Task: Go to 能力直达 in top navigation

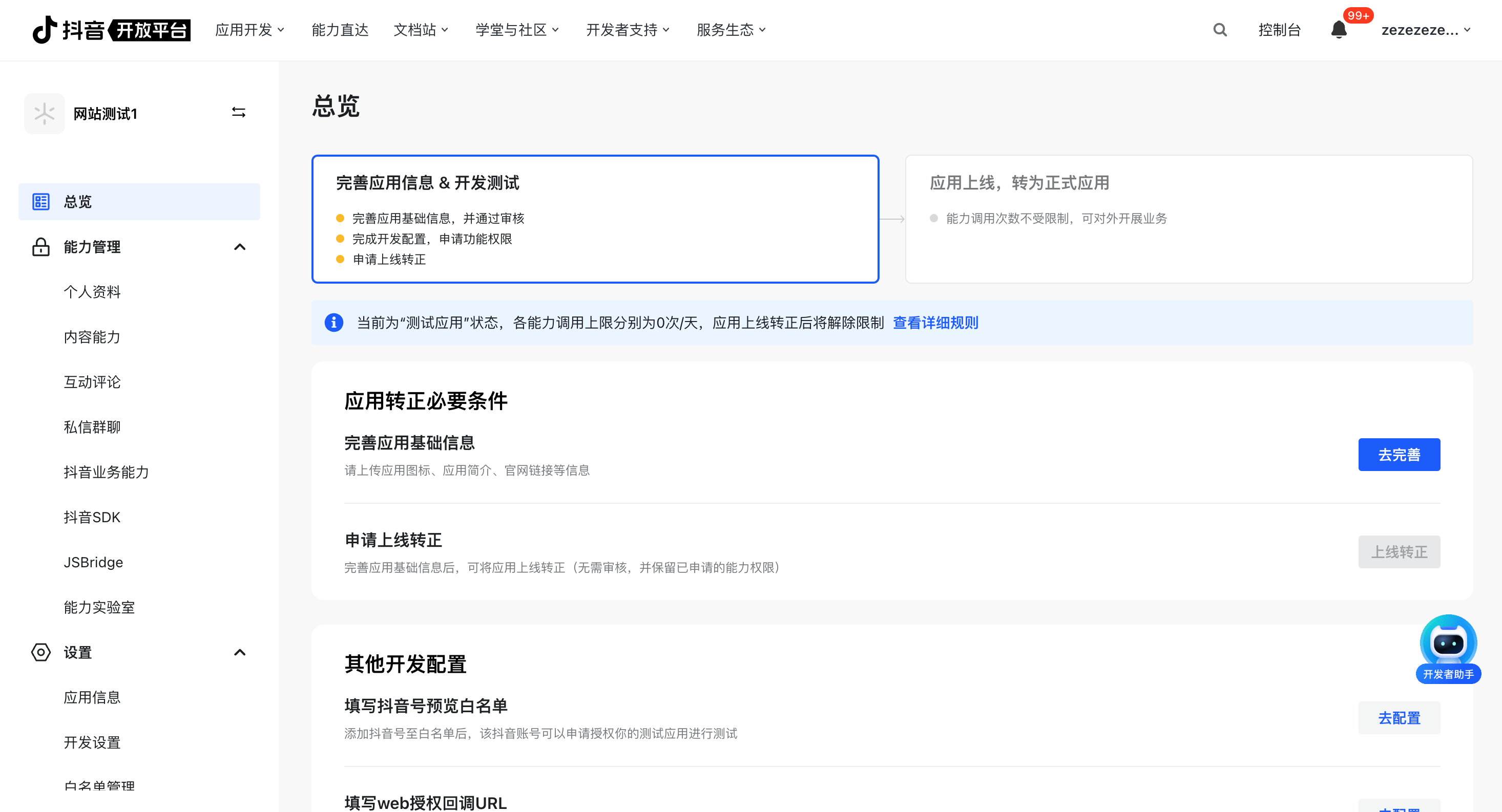Action: (340, 30)
